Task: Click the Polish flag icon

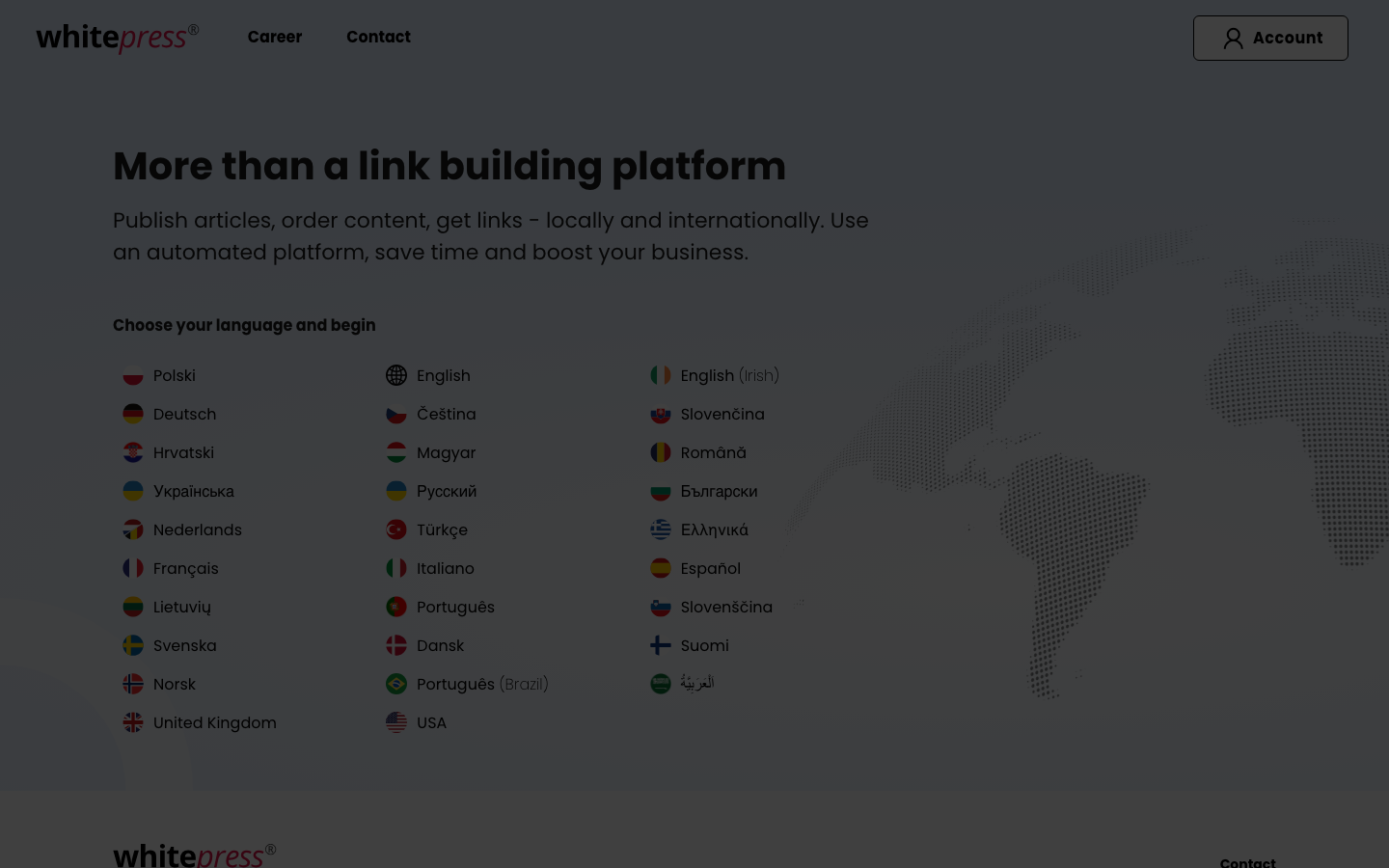Action: click(x=133, y=375)
